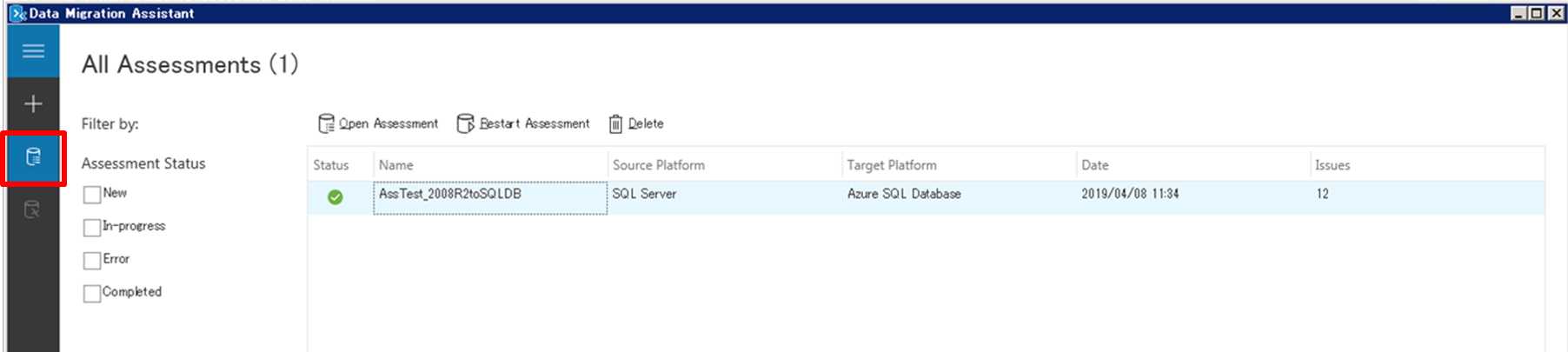The image size is (1568, 352).
Task: Open the migrations icon in the sidebar
Action: click(x=32, y=209)
